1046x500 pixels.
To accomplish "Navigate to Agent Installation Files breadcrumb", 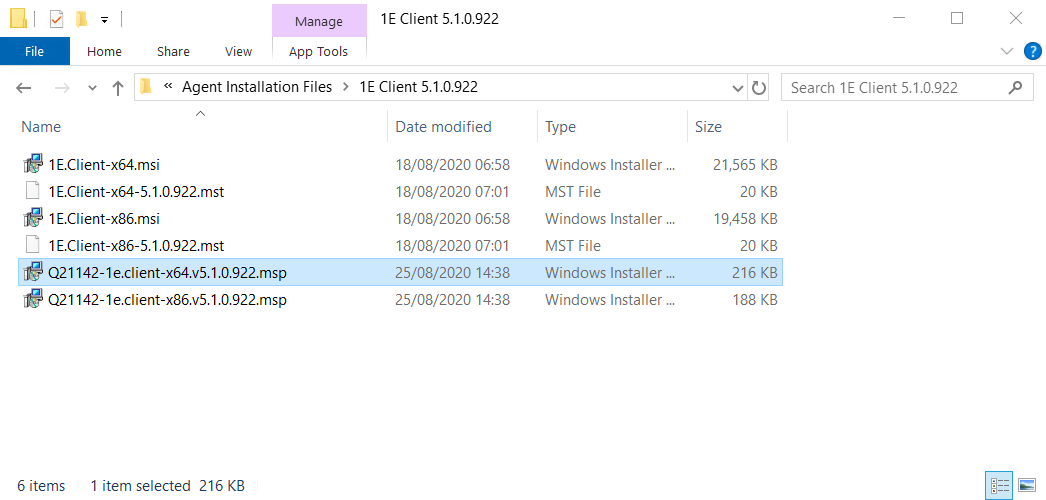I will pos(257,87).
